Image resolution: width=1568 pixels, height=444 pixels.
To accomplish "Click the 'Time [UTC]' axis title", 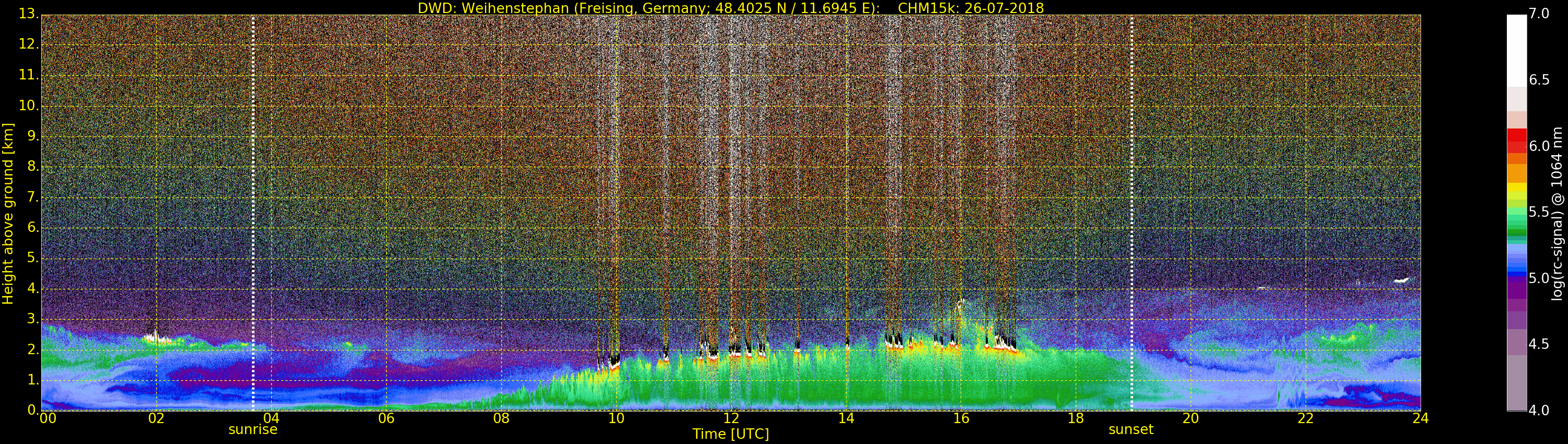I will click(x=731, y=434).
